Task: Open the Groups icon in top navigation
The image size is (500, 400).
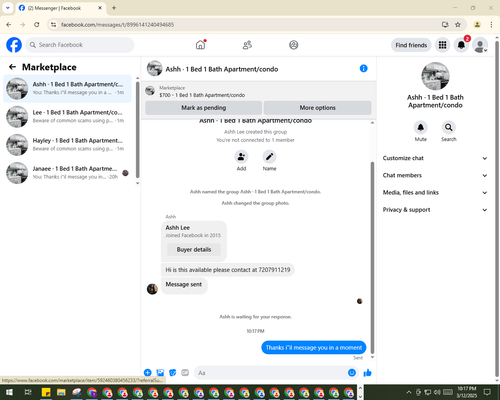Action: [294, 45]
